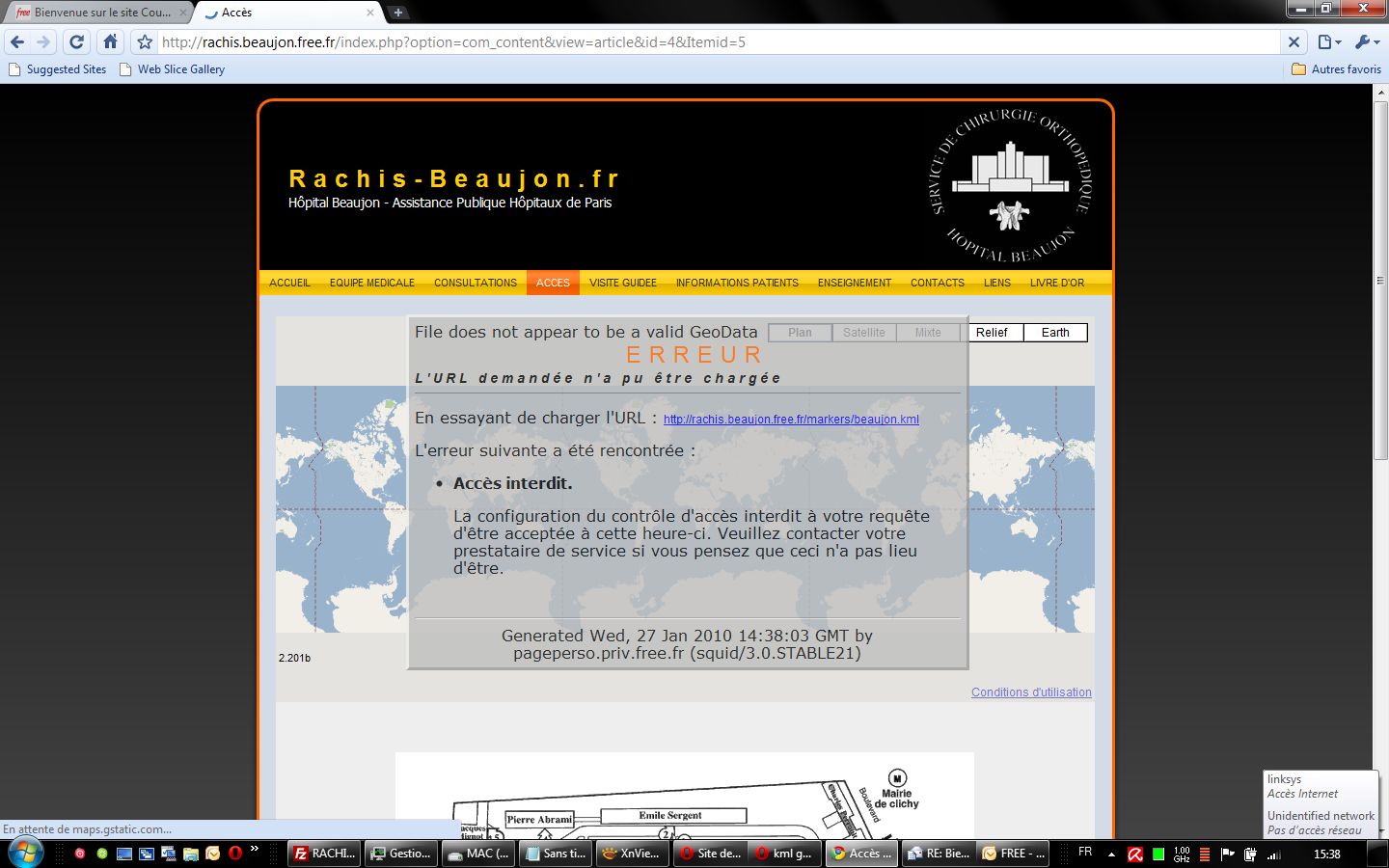Expand the quick launch overflow chevron
1389x868 pixels.
(255, 849)
